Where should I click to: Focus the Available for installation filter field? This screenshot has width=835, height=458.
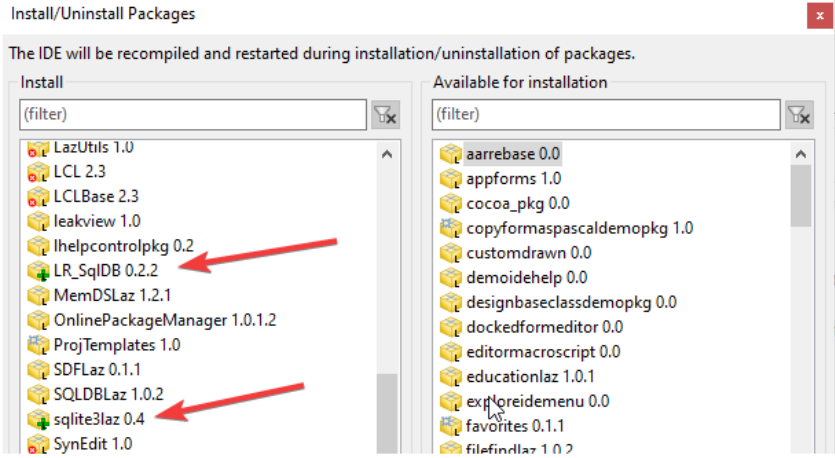click(605, 115)
